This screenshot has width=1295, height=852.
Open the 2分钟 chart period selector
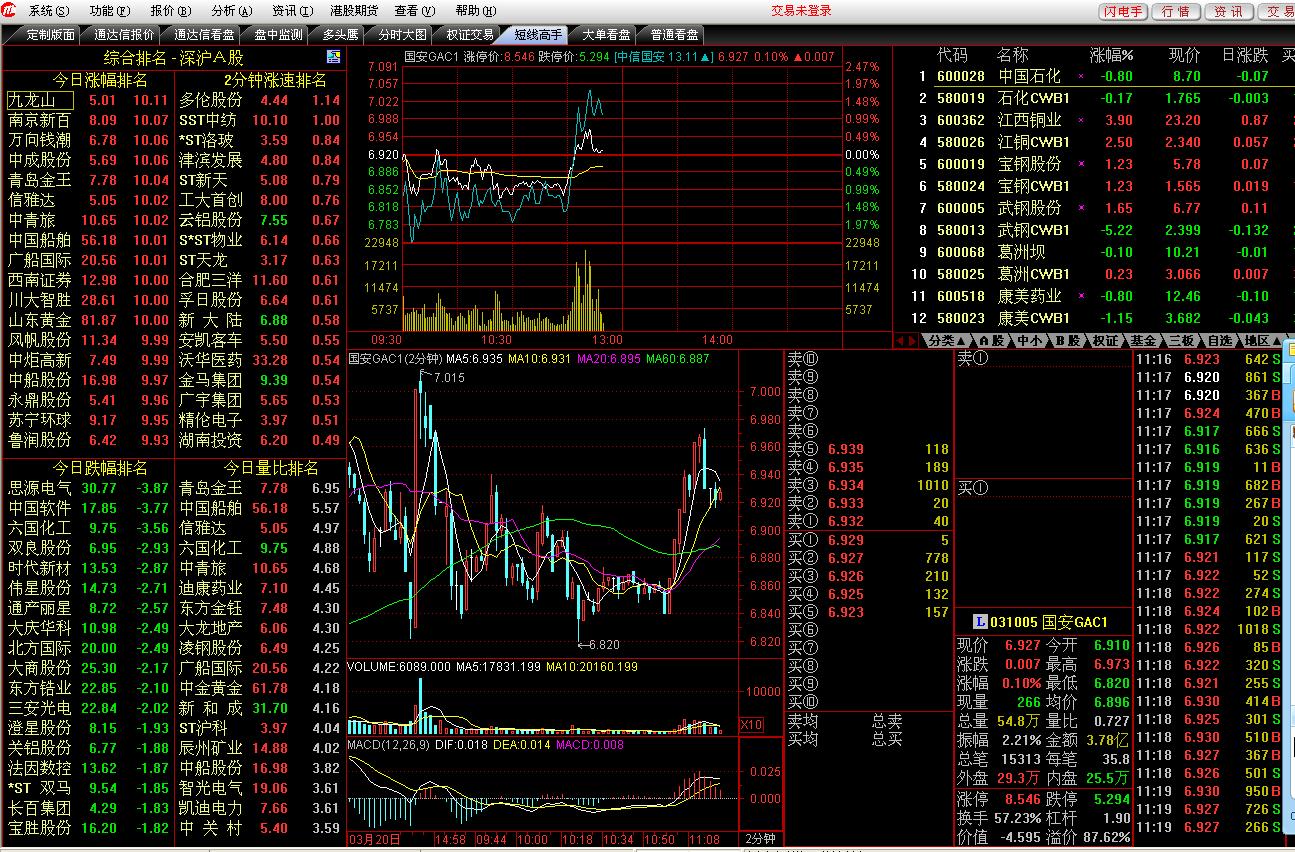[x=760, y=839]
